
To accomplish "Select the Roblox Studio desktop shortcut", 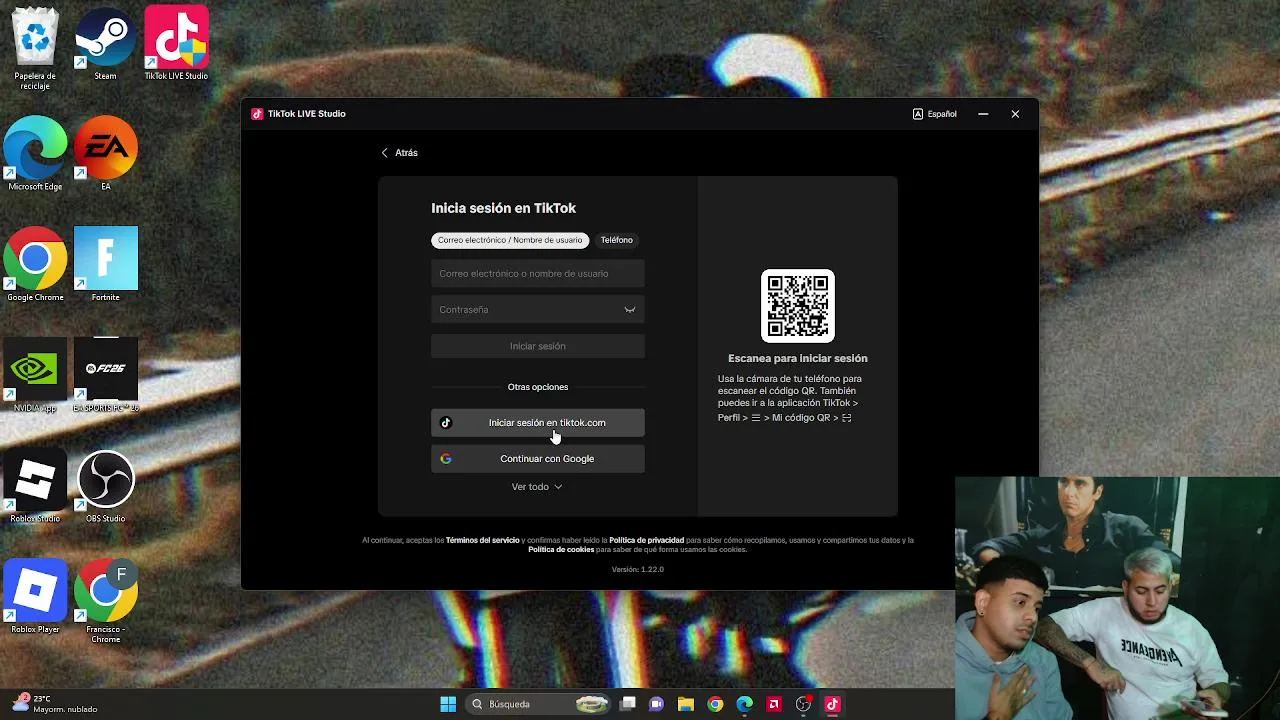I will coord(35,487).
